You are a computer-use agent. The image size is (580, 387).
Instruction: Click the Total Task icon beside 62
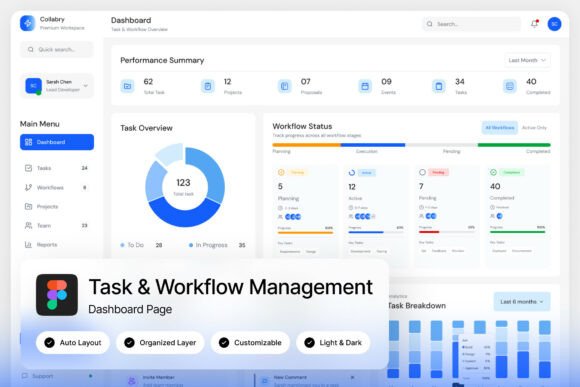127,86
